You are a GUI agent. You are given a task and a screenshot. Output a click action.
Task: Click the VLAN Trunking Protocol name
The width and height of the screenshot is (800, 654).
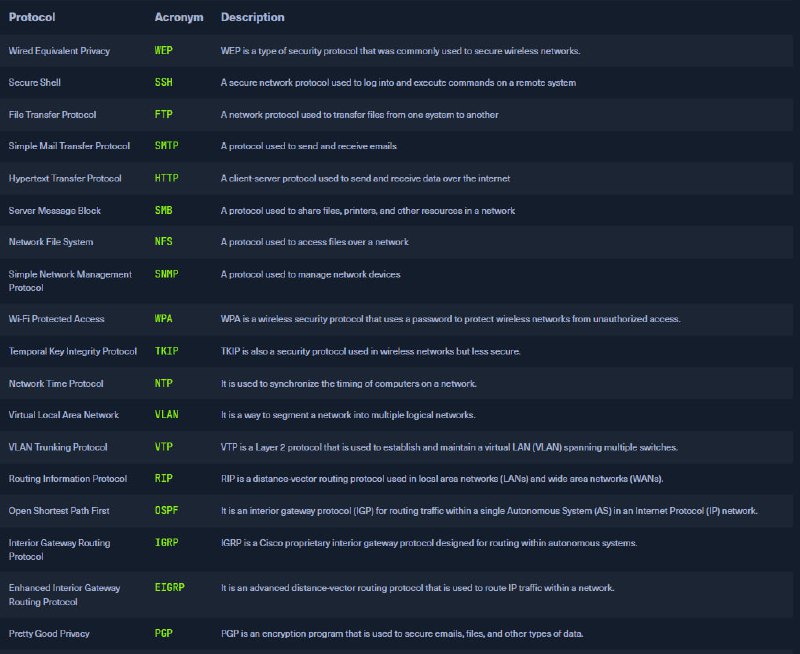58,447
